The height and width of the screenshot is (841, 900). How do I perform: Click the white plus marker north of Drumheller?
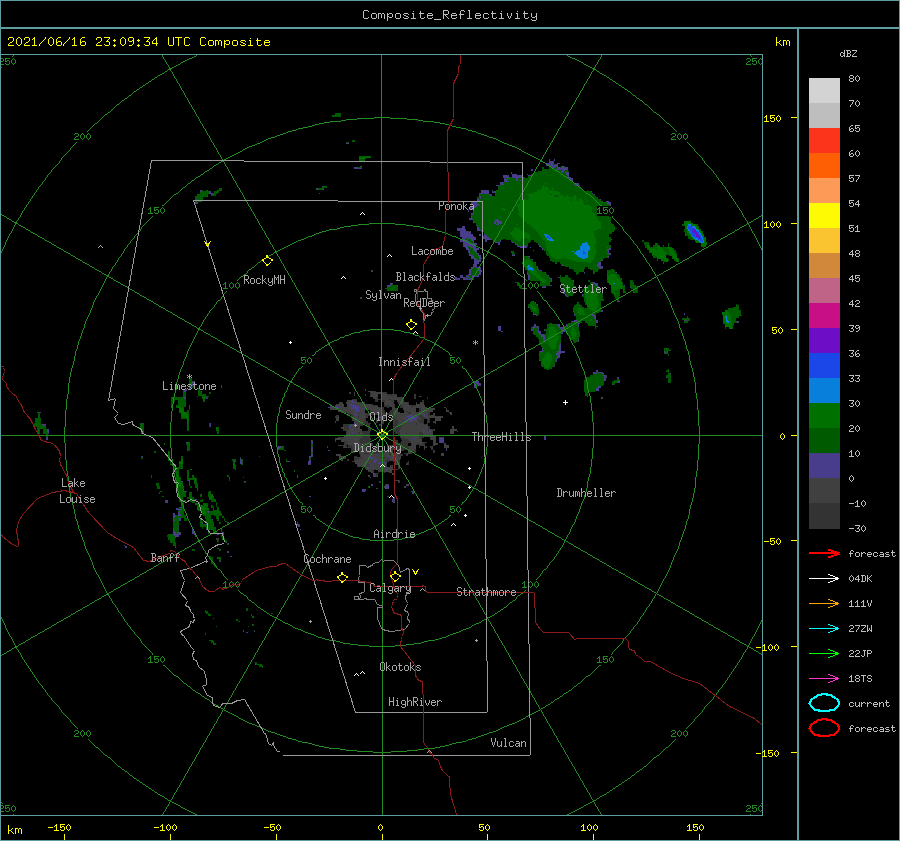coord(565,402)
